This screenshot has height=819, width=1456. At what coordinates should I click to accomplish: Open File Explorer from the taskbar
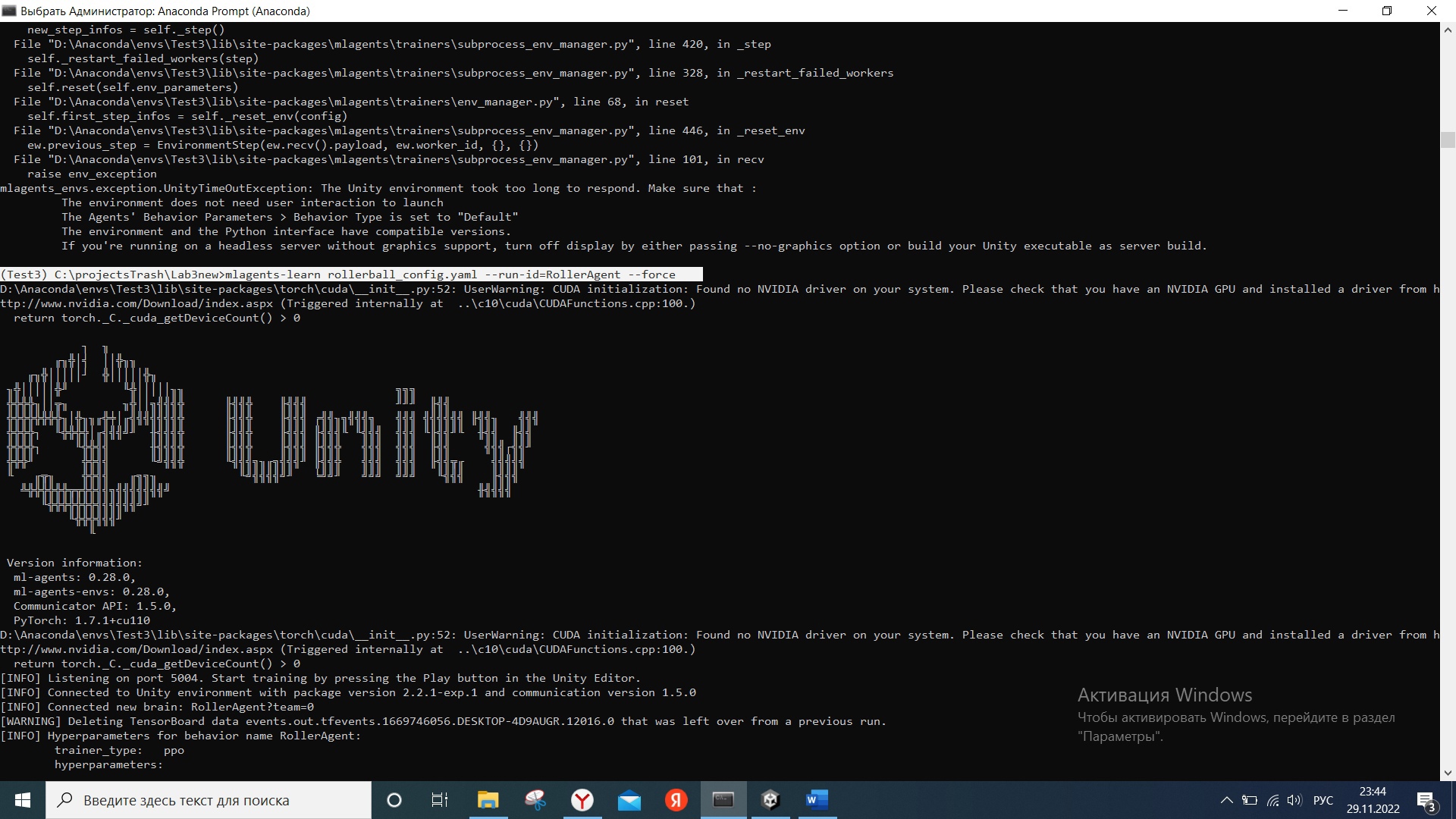click(488, 800)
